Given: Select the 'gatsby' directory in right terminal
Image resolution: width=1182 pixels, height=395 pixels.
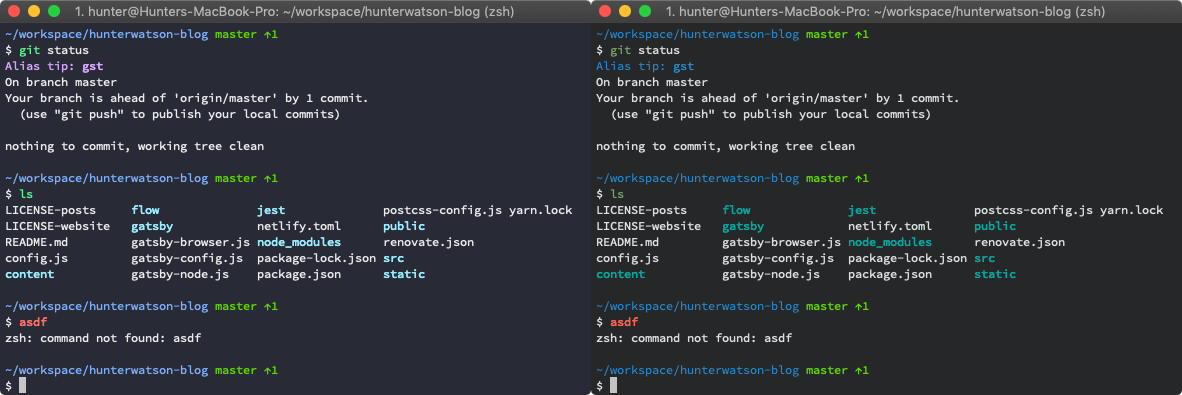Looking at the screenshot, I should click(743, 226).
